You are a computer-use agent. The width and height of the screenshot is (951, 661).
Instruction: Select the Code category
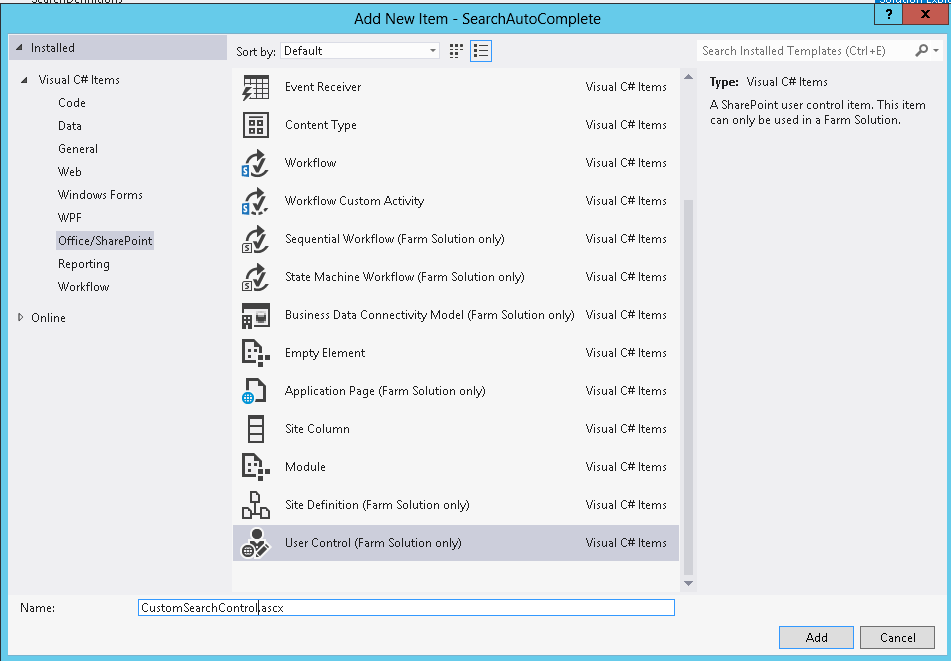[x=72, y=103]
